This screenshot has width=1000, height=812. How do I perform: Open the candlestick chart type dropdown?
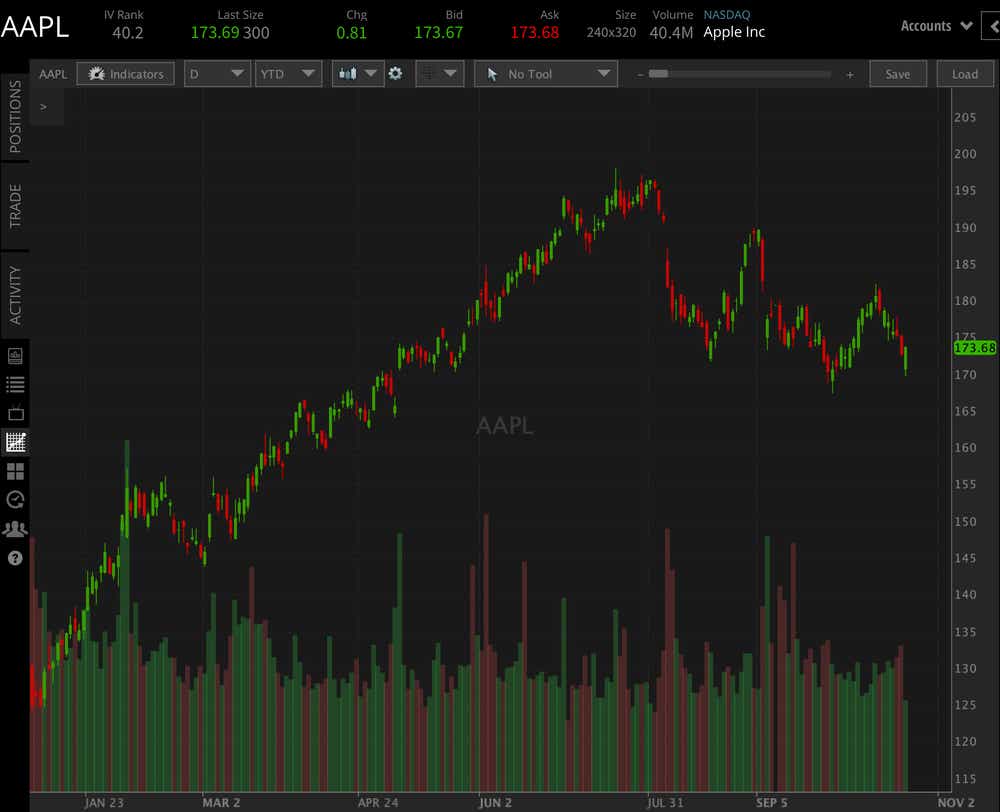(x=358, y=74)
